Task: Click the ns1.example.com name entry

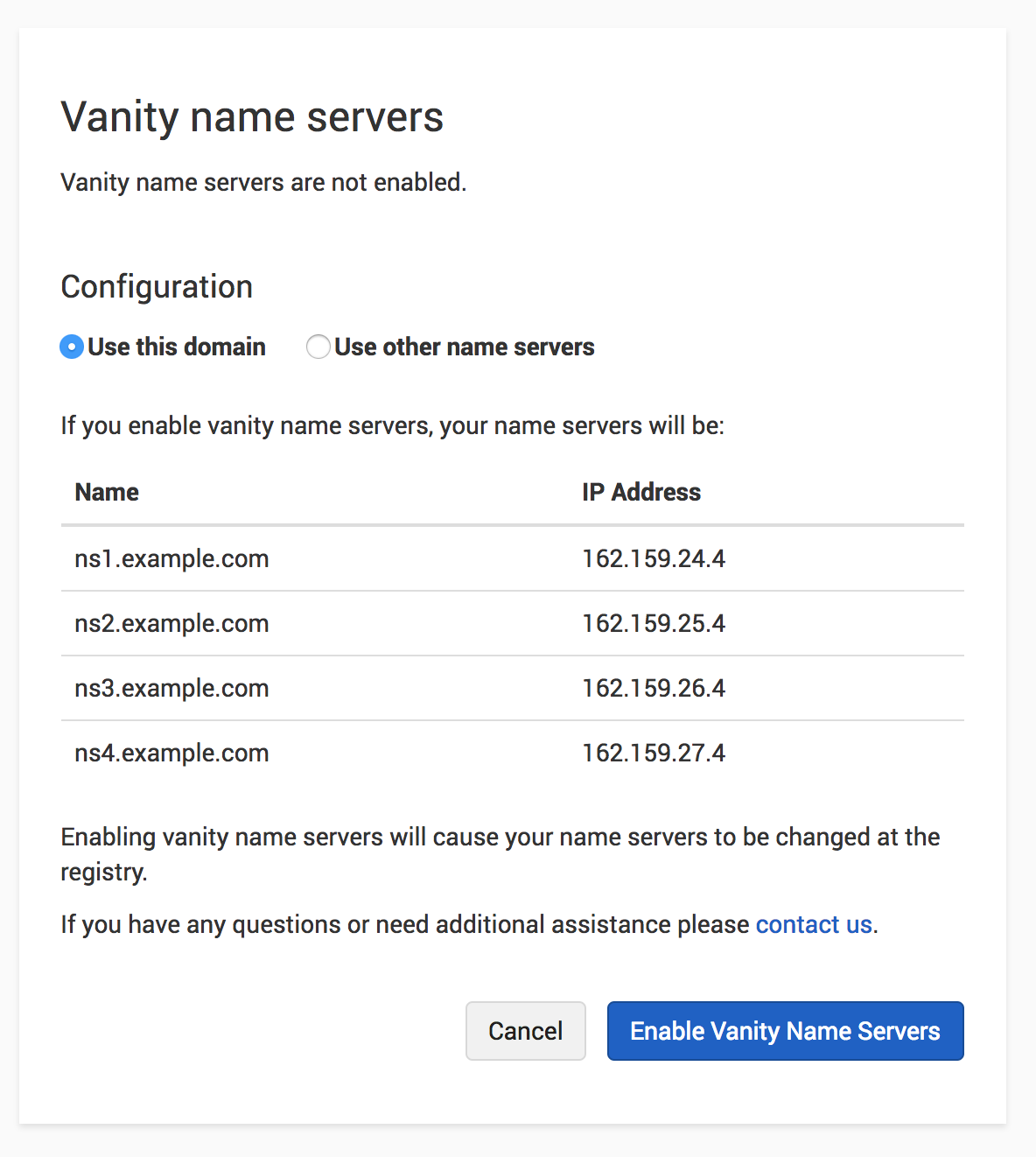Action: [171, 558]
